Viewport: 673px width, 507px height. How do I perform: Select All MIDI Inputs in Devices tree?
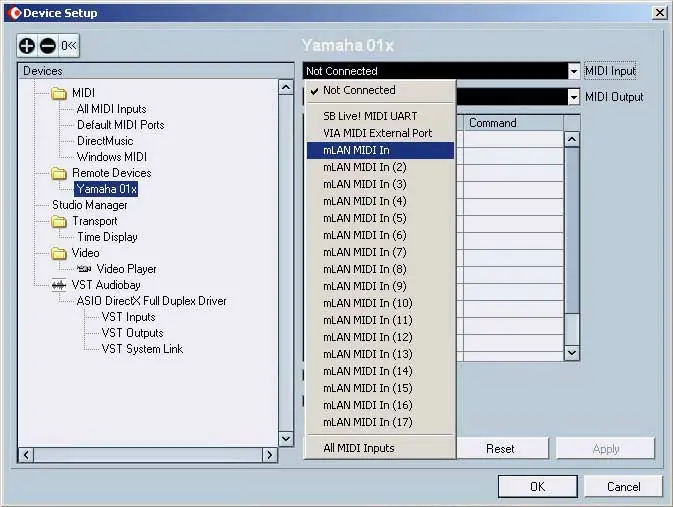pos(112,109)
